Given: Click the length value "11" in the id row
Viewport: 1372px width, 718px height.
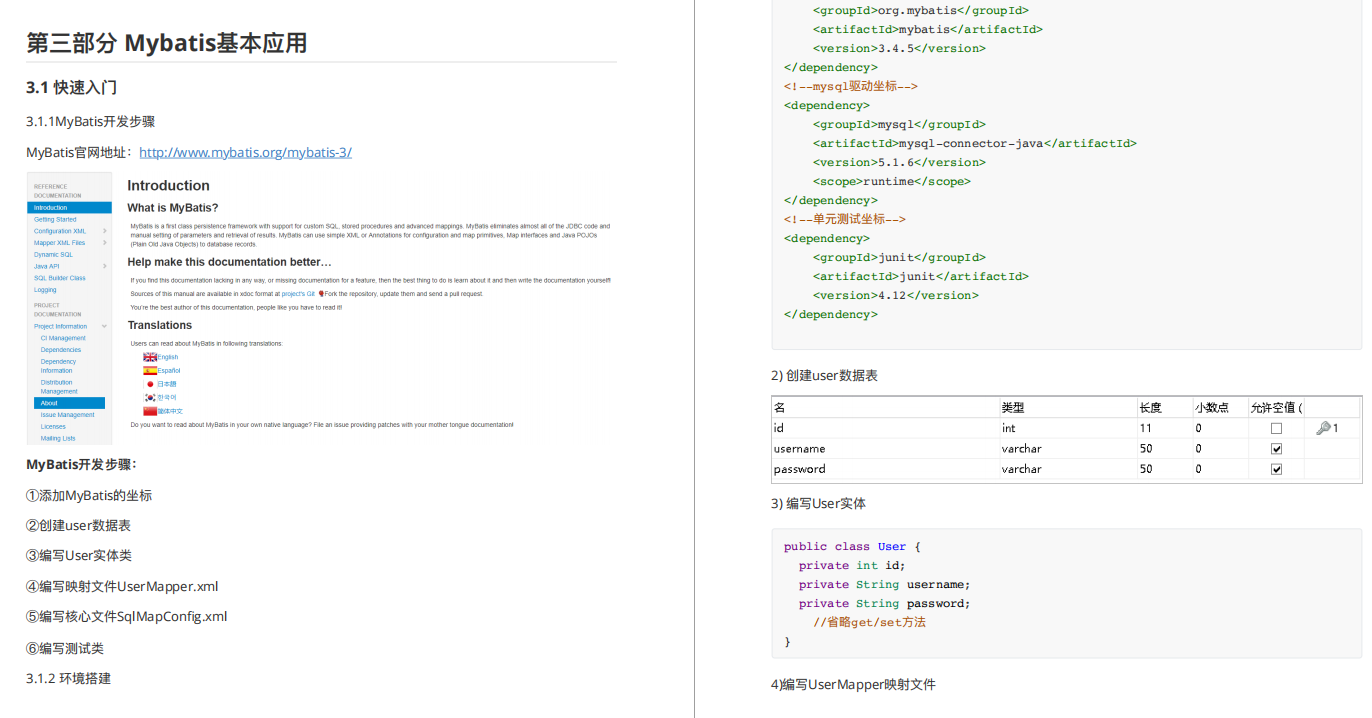Looking at the screenshot, I should click(1146, 428).
